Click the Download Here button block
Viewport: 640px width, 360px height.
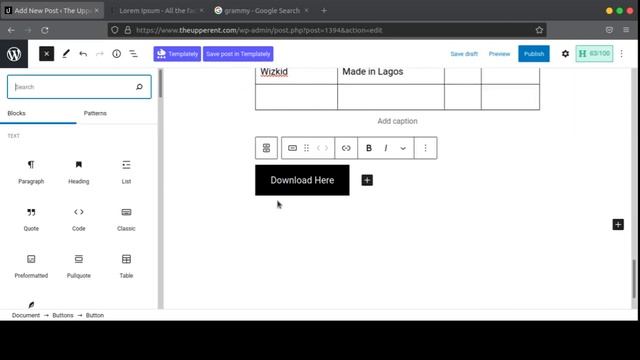pyautogui.click(x=302, y=180)
